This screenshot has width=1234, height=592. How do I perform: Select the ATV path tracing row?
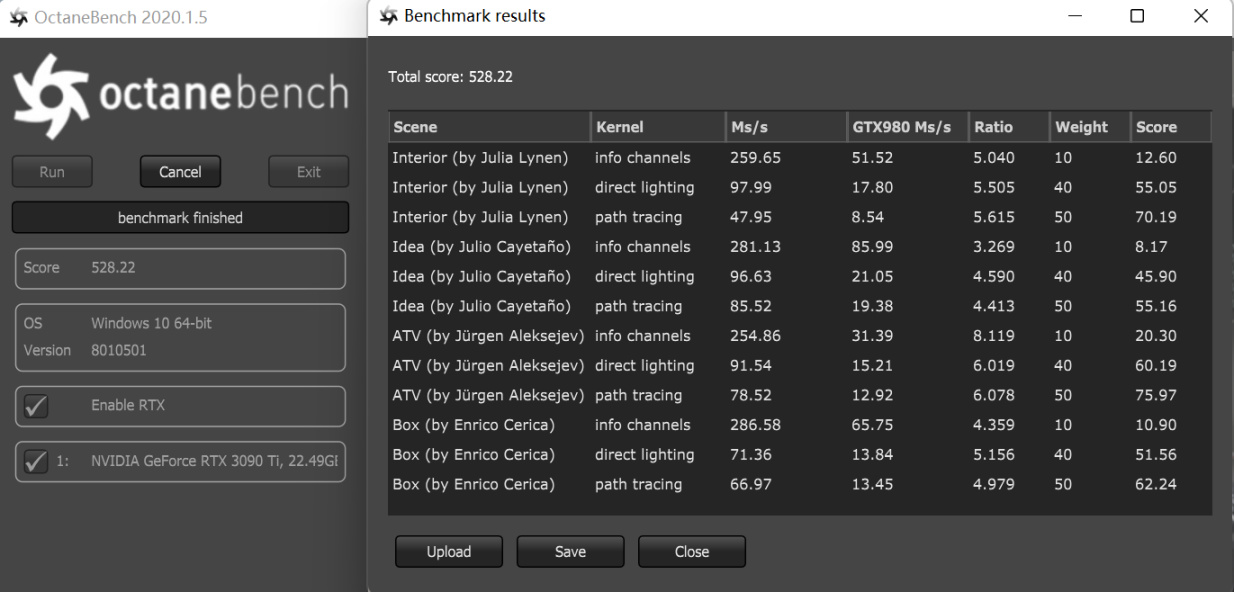point(638,395)
